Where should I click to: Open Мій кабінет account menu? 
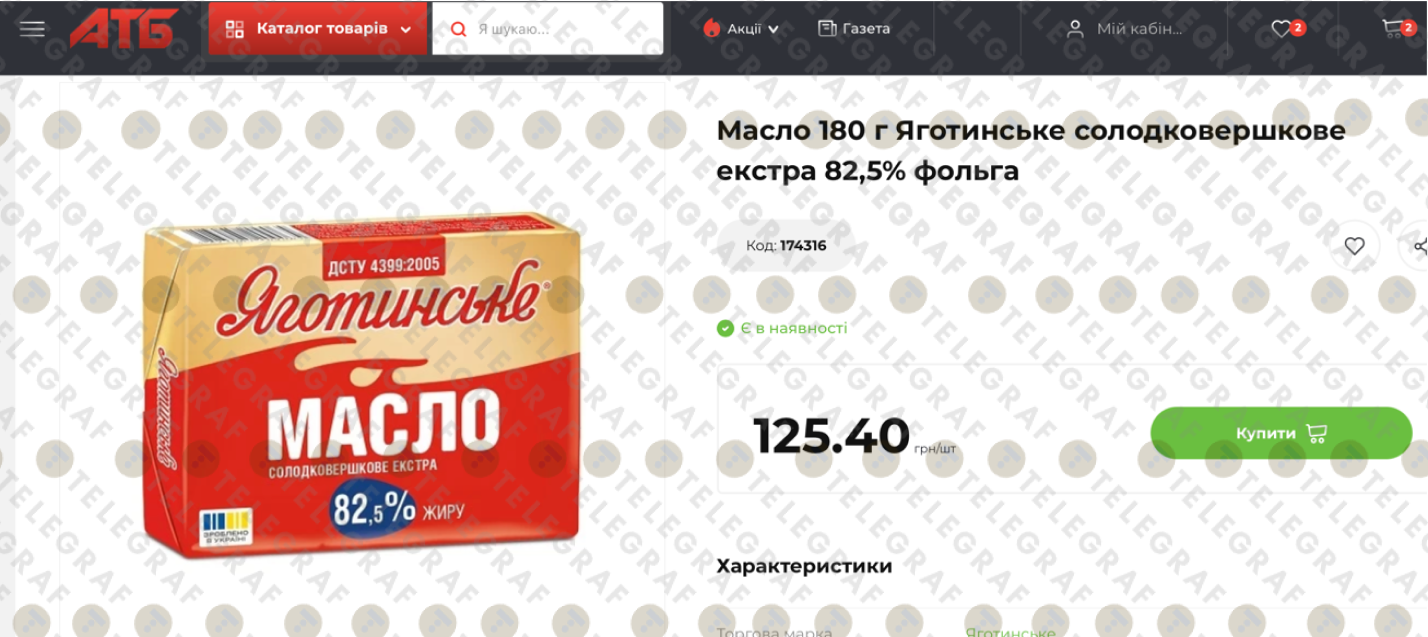[1124, 29]
